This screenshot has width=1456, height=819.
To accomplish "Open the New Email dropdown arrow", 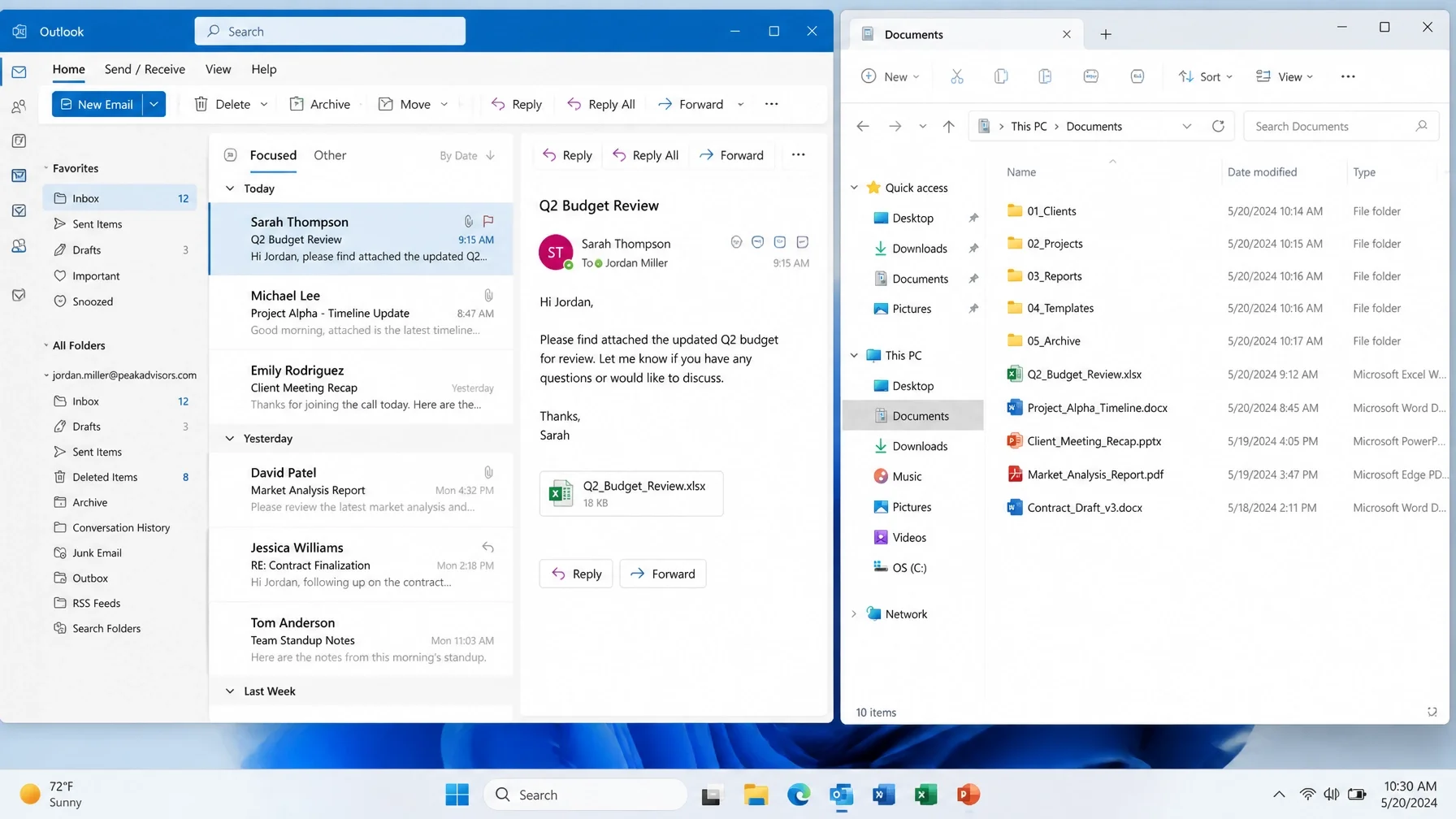I will (x=154, y=104).
